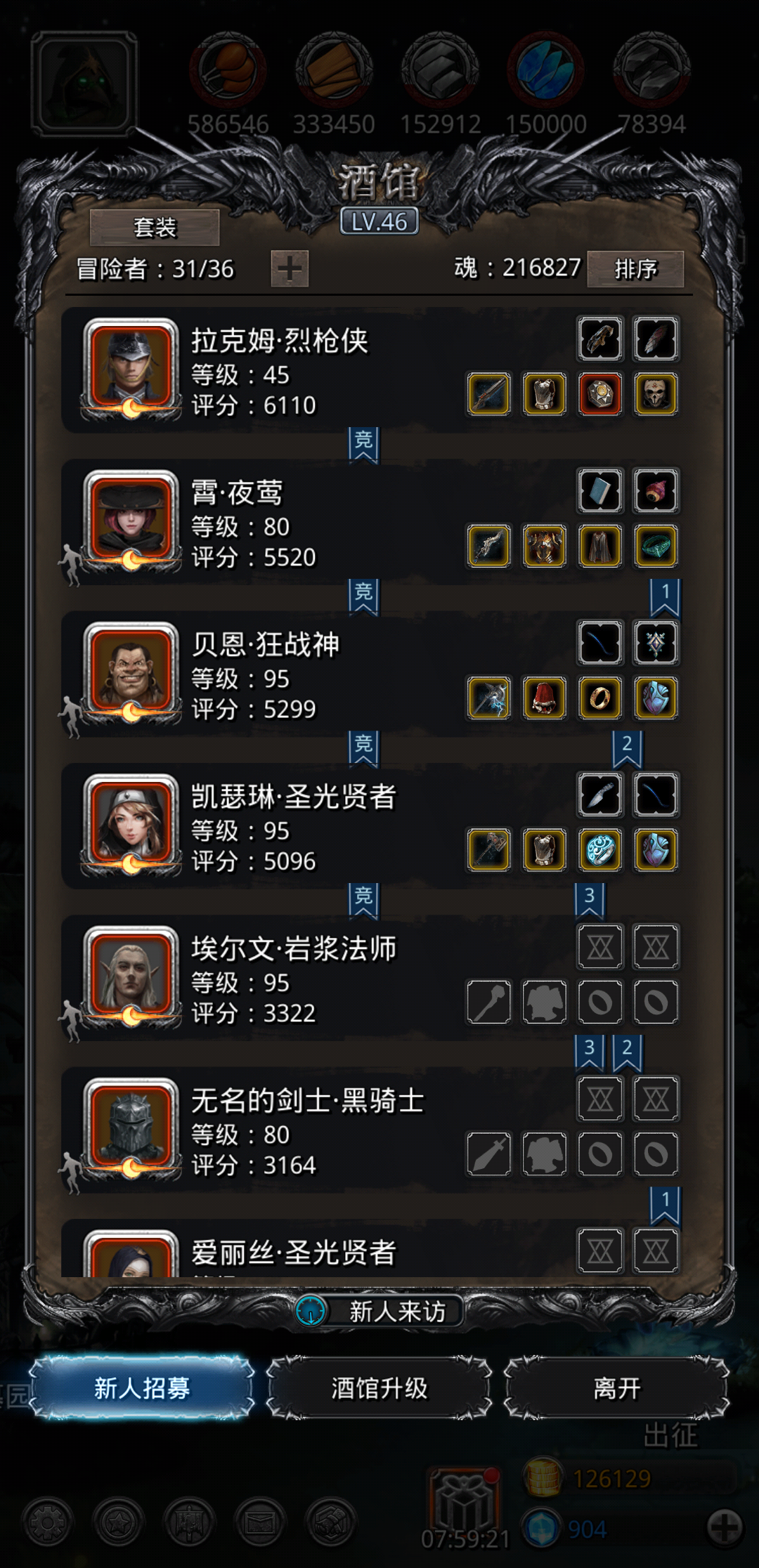The width and height of the screenshot is (759, 1568).
Task: Toggle the 竞 flag under 凯瑟琳·圣光贤者
Action: point(363,901)
